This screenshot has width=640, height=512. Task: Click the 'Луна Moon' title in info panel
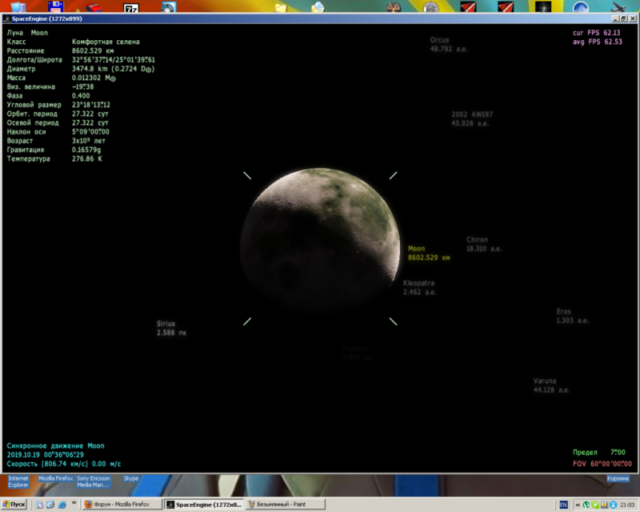click(27, 33)
